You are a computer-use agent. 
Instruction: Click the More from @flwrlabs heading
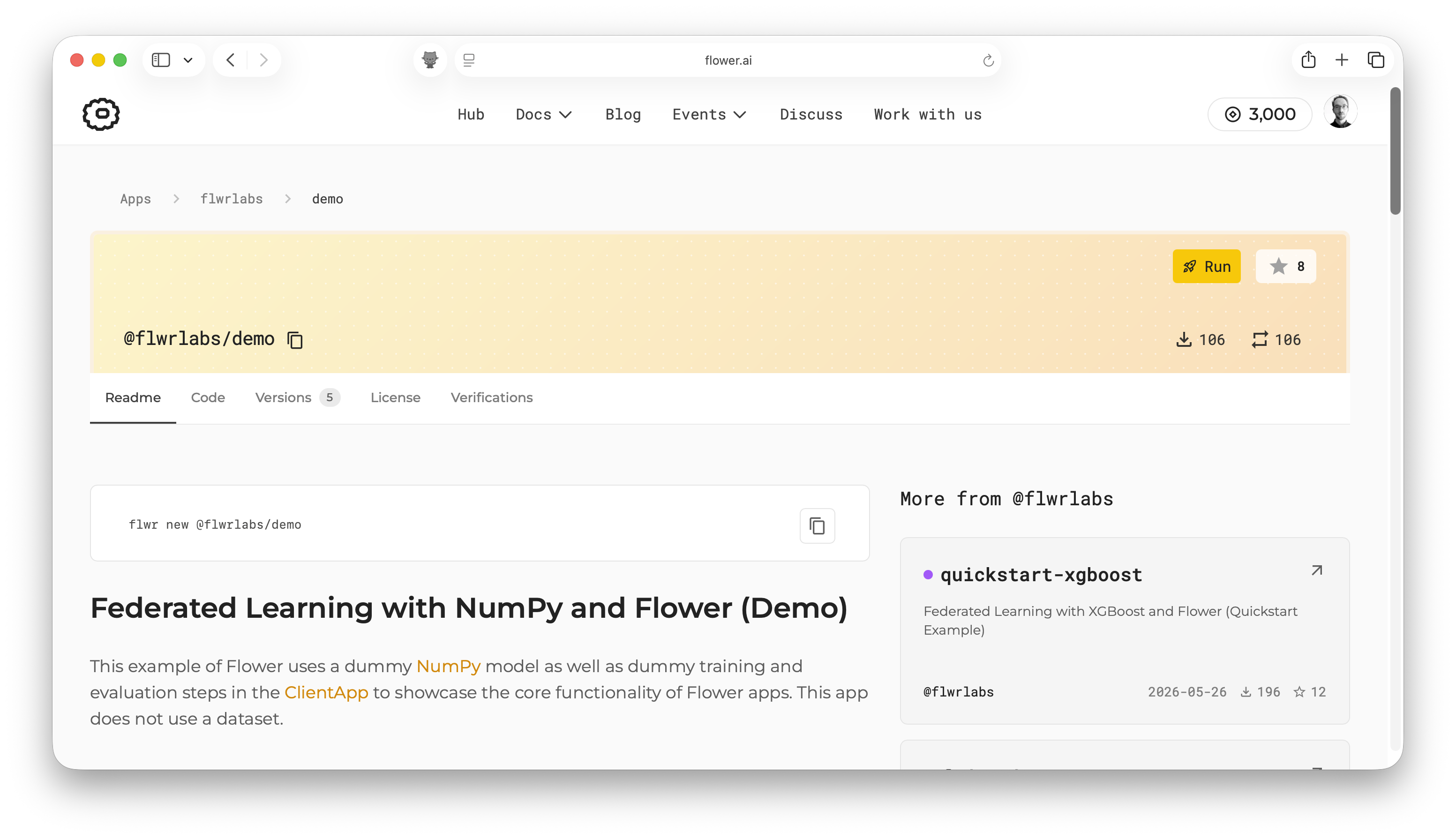[x=1006, y=499]
